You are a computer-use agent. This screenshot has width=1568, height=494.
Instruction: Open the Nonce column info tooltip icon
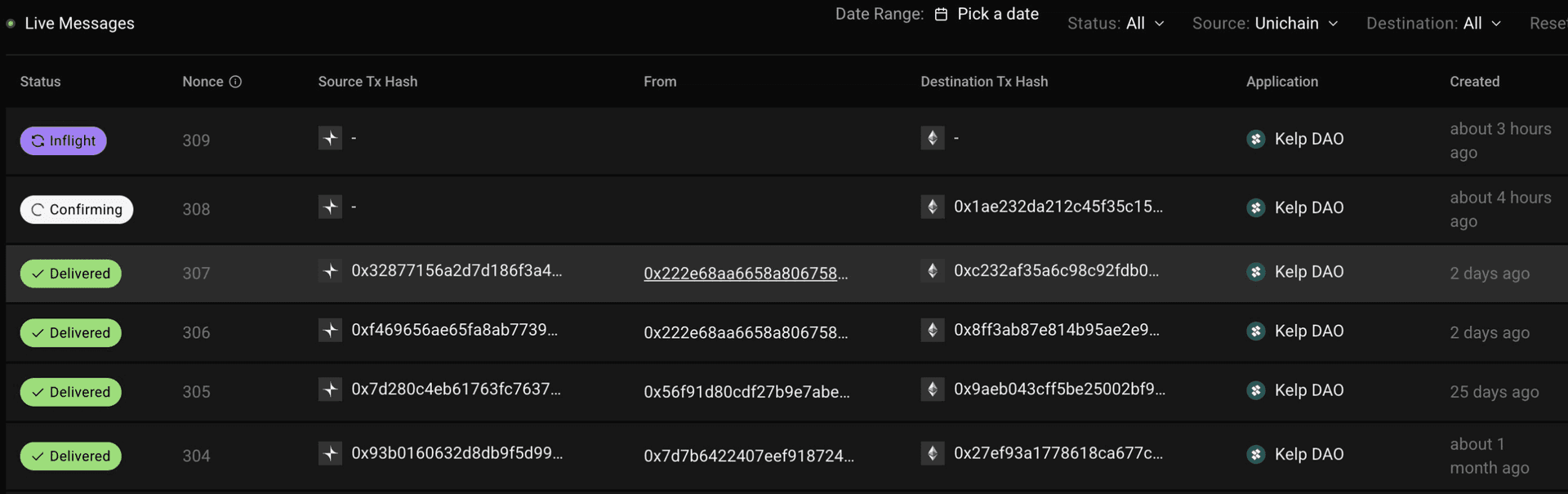235,82
